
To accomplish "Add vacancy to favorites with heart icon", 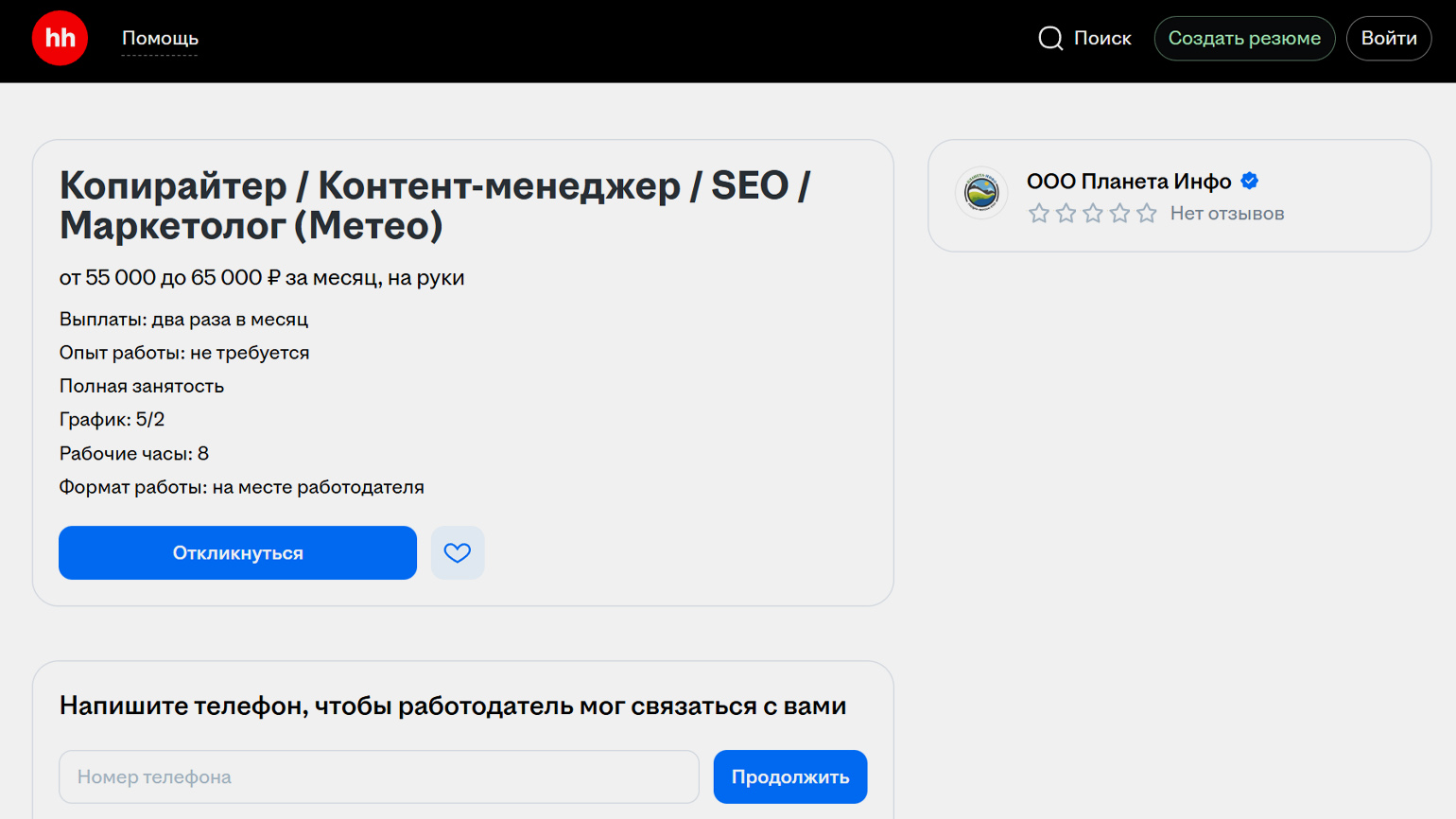I will [x=458, y=553].
